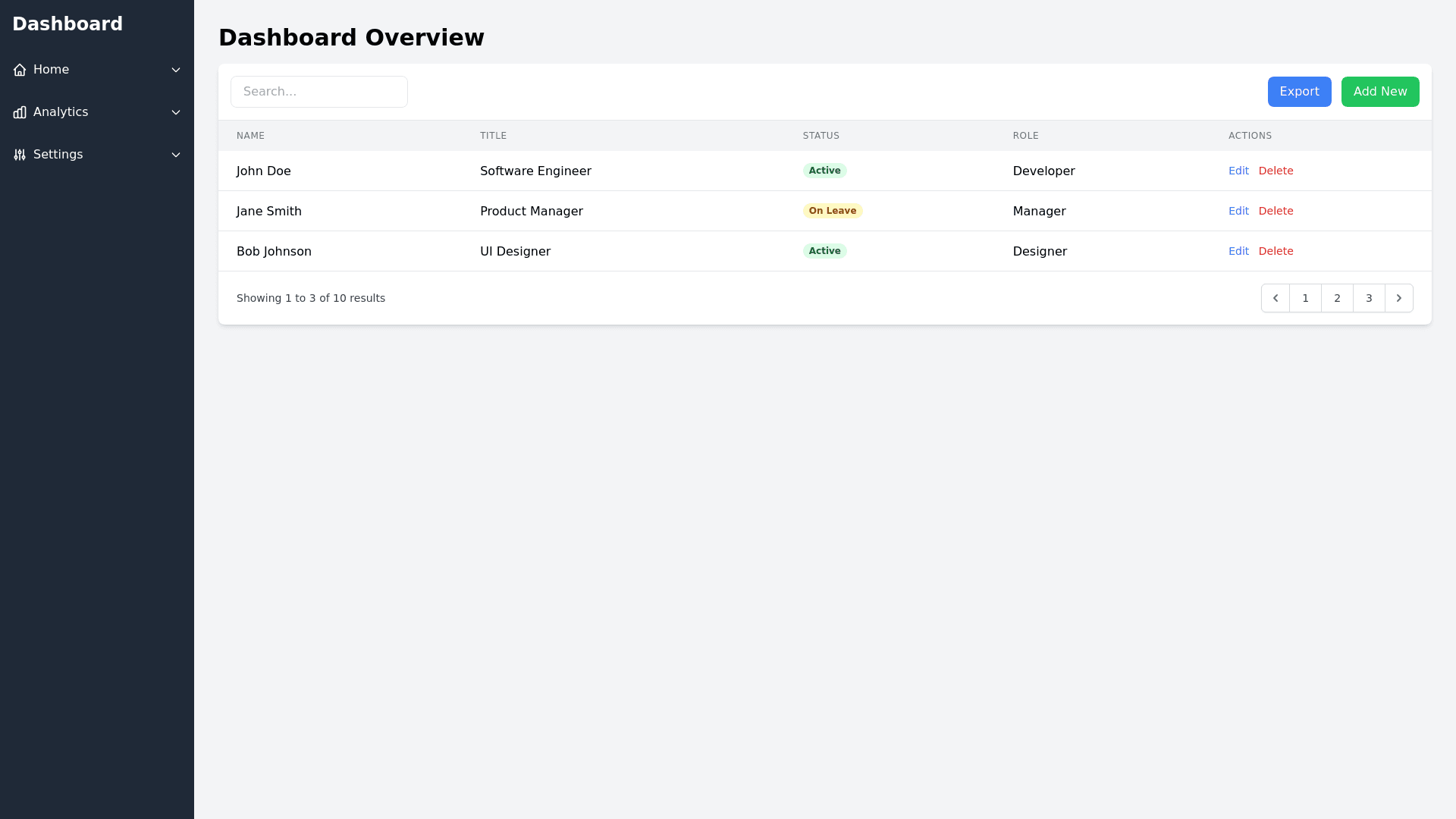Expand the Settings submenu chevron

pos(176,154)
